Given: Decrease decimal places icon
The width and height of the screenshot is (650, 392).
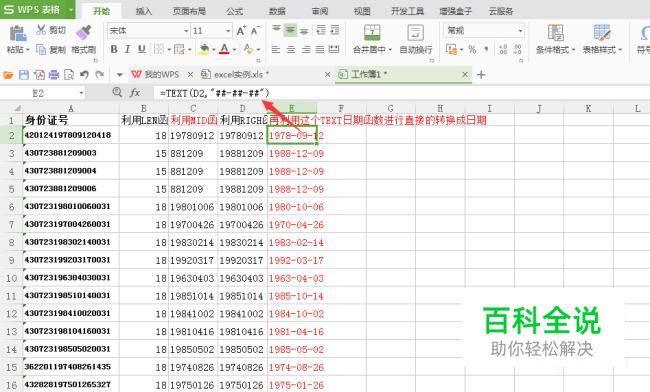Looking at the screenshot, I should pyautogui.click(x=517, y=50).
